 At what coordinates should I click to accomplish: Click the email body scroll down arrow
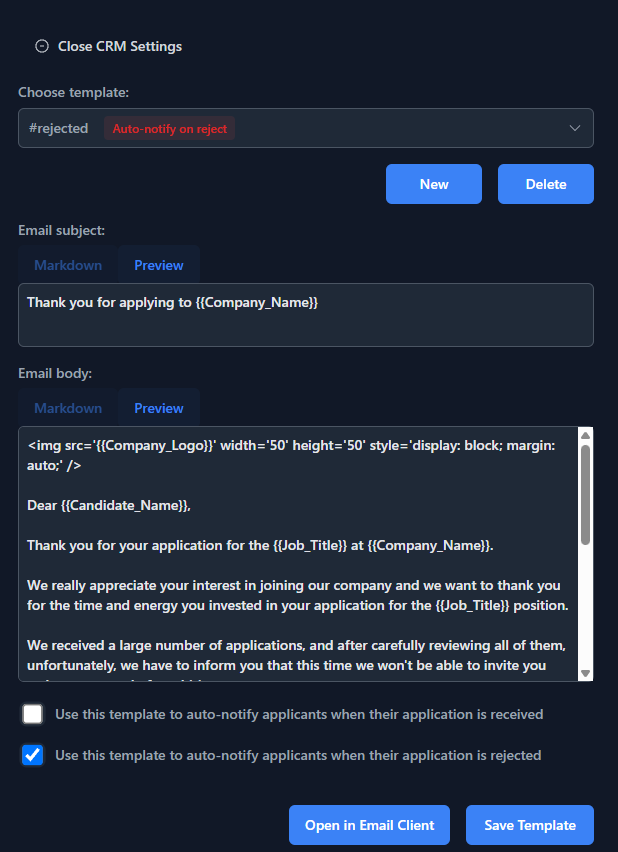tap(585, 673)
